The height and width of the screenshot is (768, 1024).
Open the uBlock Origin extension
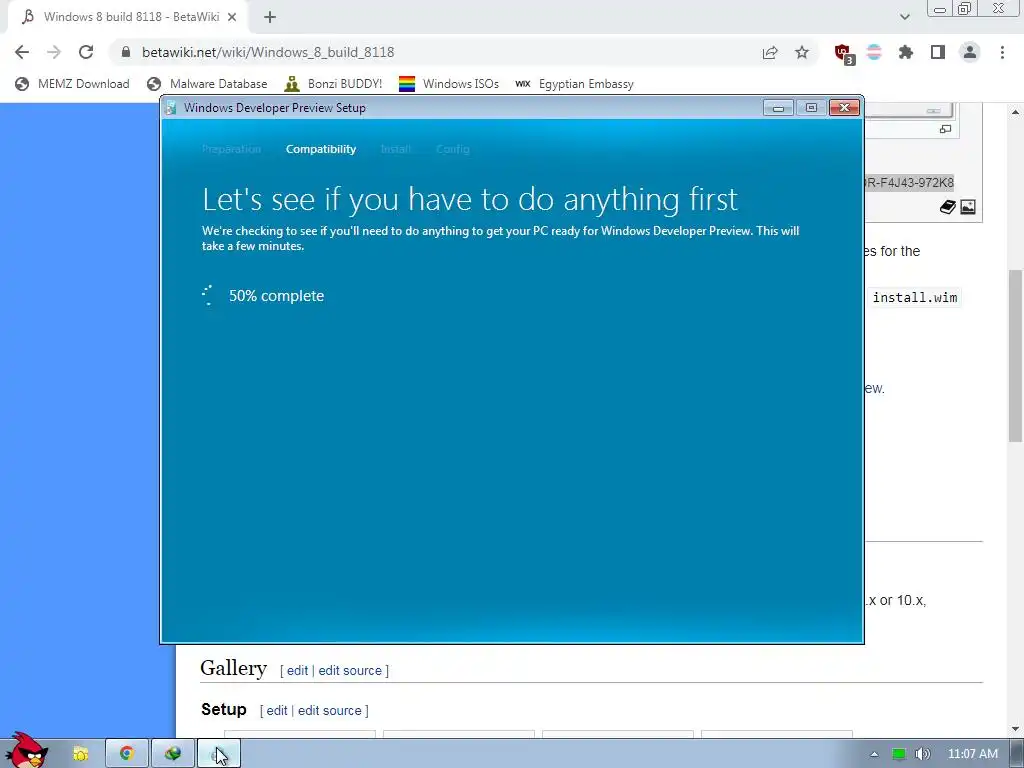coord(844,54)
